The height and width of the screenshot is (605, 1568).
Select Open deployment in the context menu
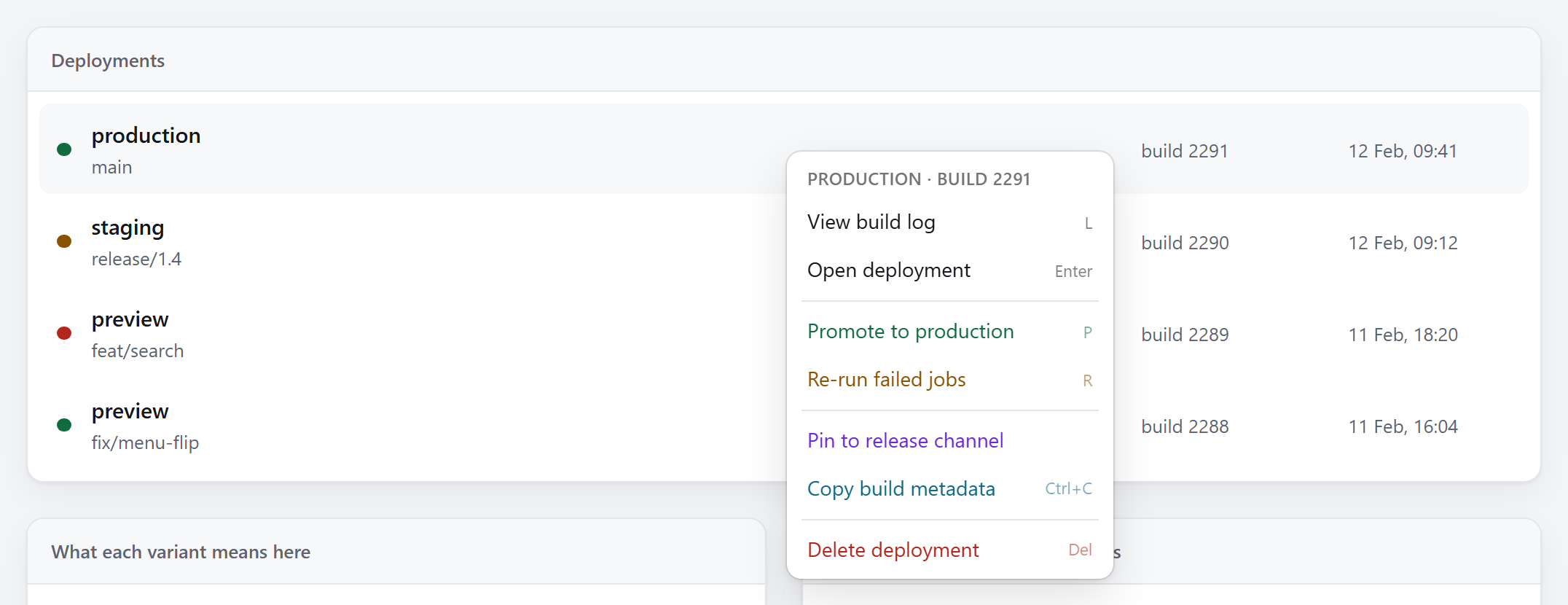point(950,270)
